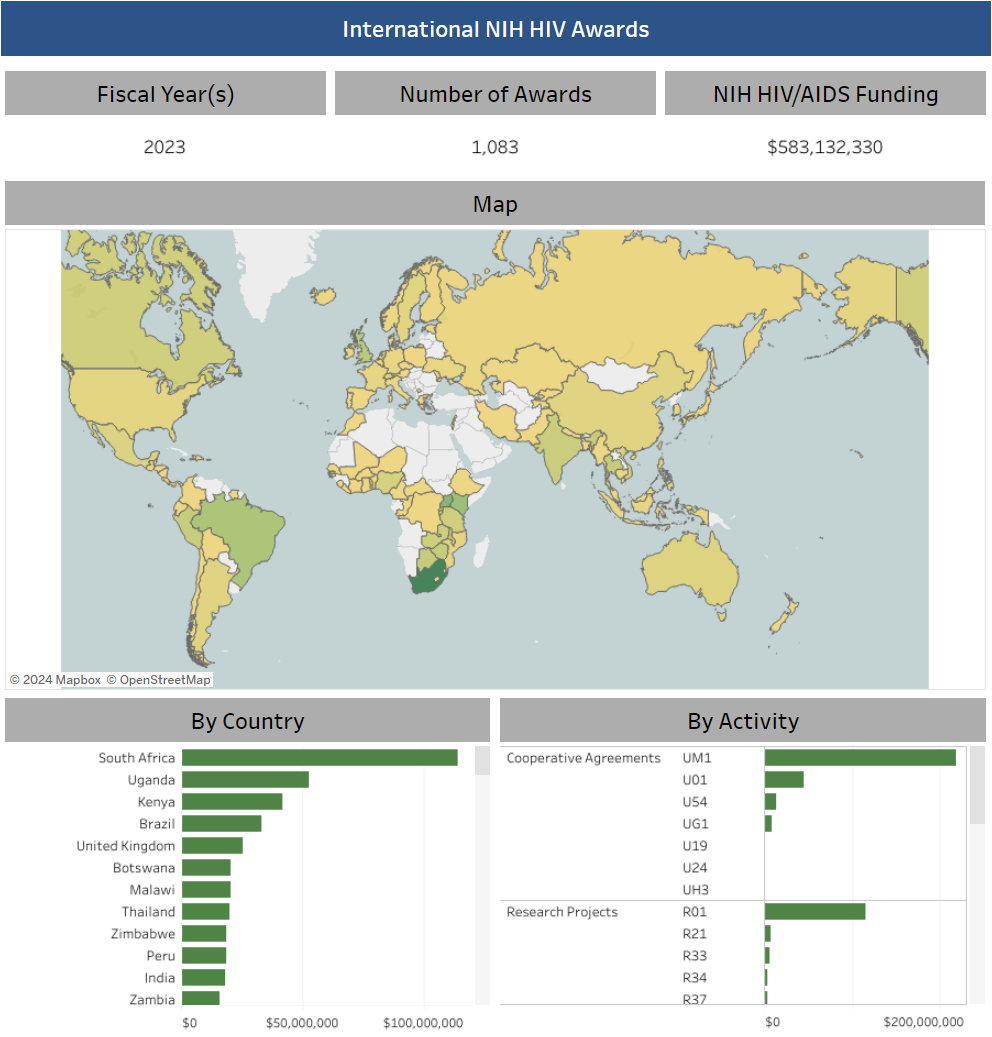Click the "Botswana" country label
Viewport: 992px width, 1037px height.
[144, 868]
